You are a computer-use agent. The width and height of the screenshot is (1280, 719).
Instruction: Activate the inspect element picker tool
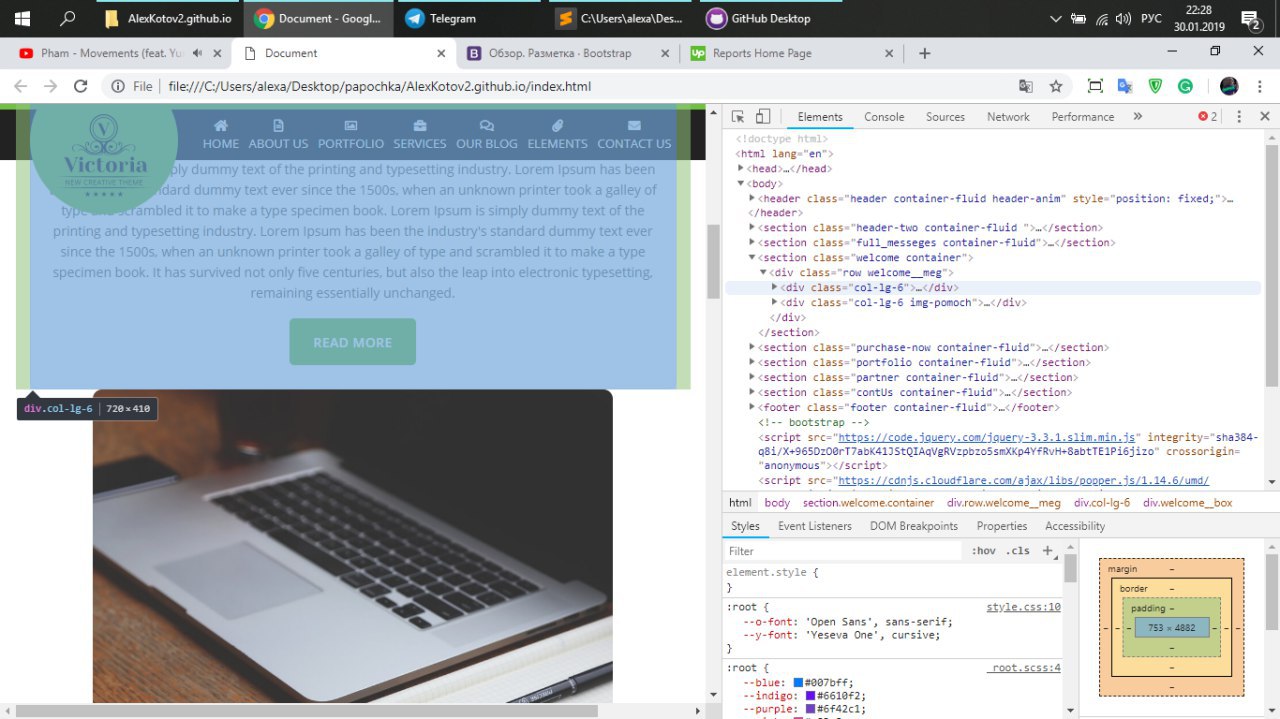tap(737, 117)
